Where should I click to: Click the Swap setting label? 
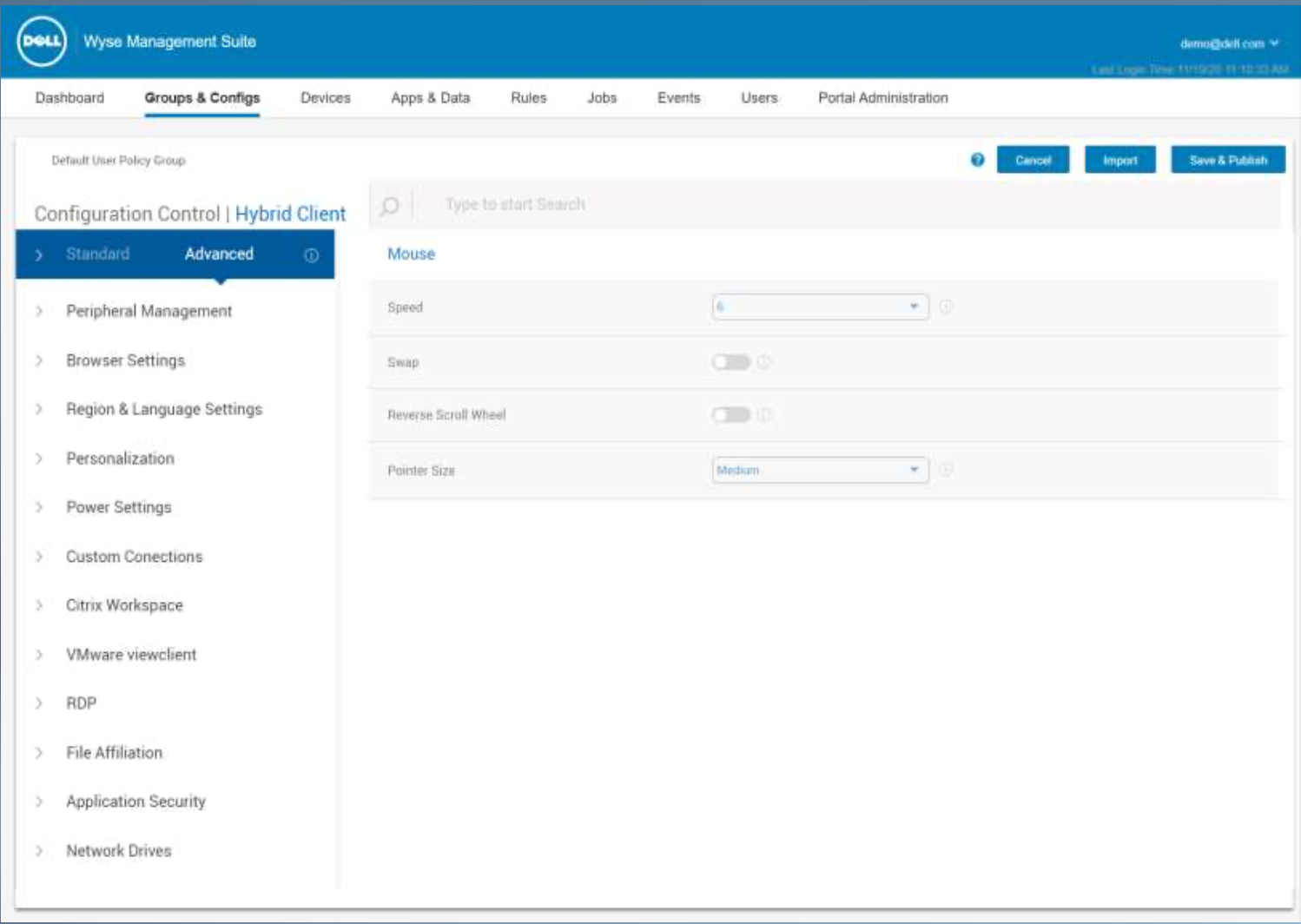[x=403, y=362]
